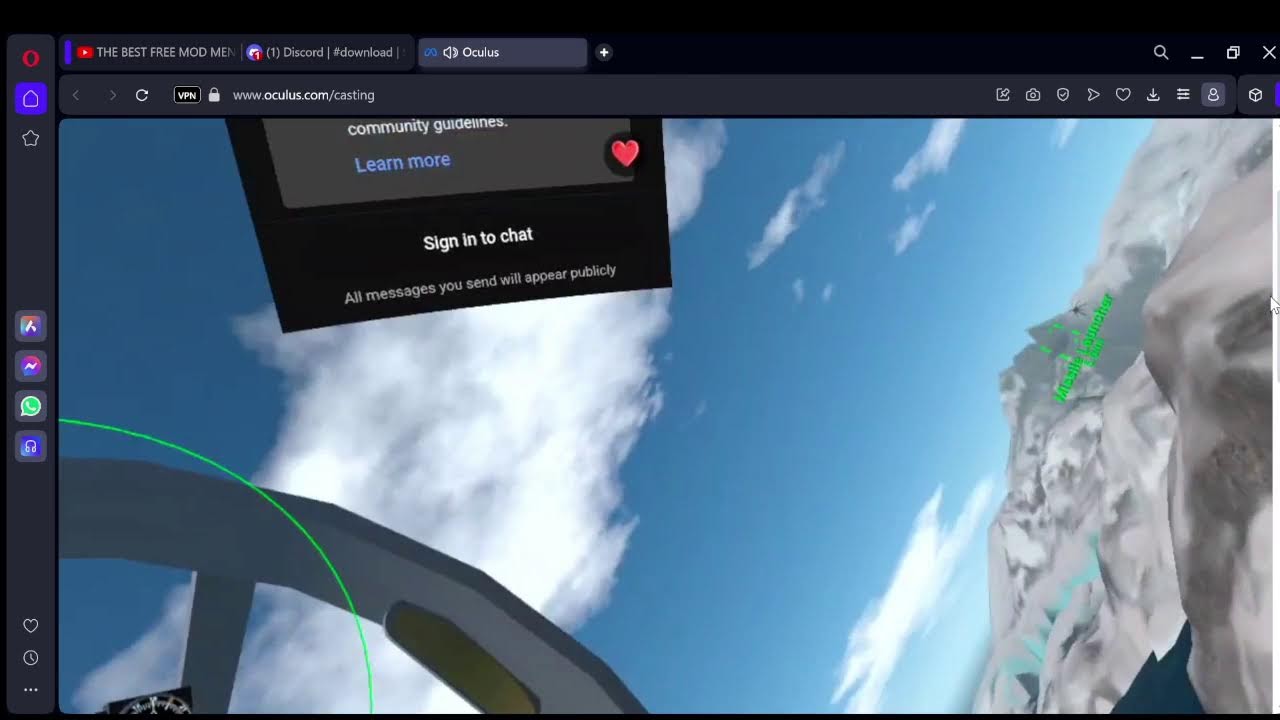
Task: Select the Oculus tab
Action: click(x=502, y=52)
